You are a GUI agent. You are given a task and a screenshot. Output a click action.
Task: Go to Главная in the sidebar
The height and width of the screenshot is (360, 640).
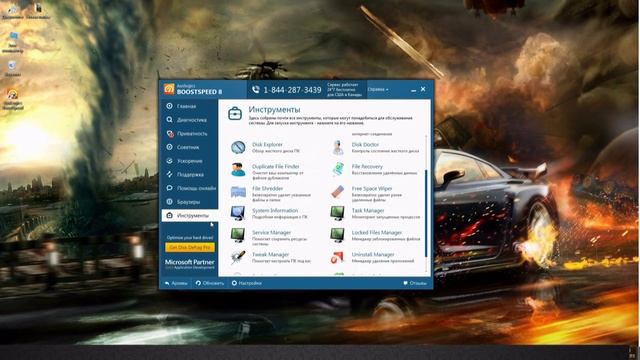(190, 106)
